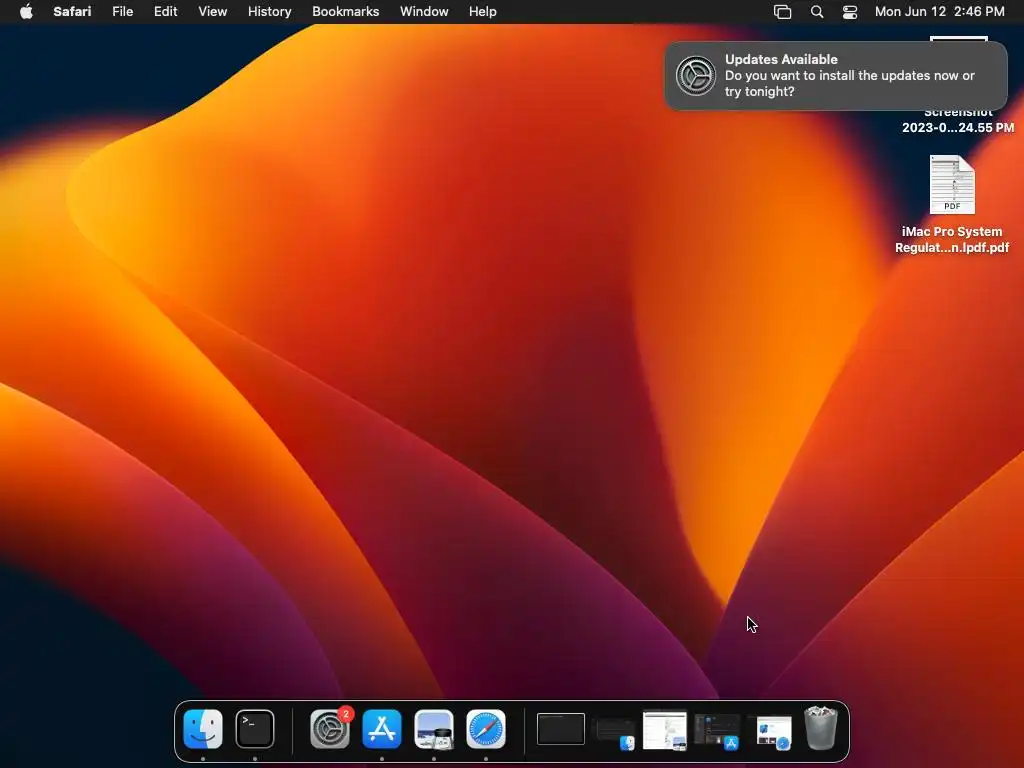Restore the minimized Preview window in the Dock
Viewport: 1024px width, 768px height.
(x=665, y=730)
